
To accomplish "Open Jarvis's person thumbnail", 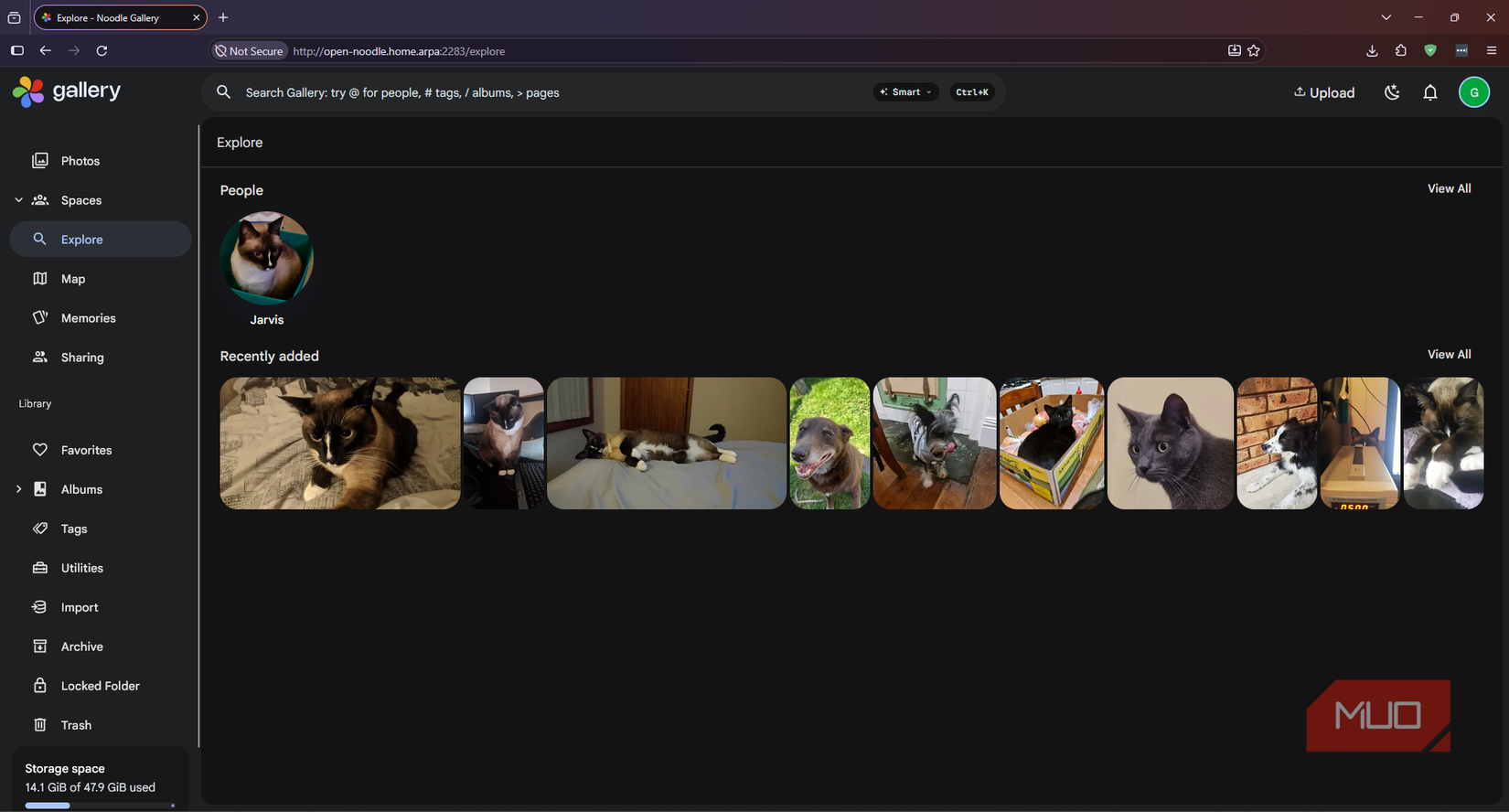I will click(267, 258).
